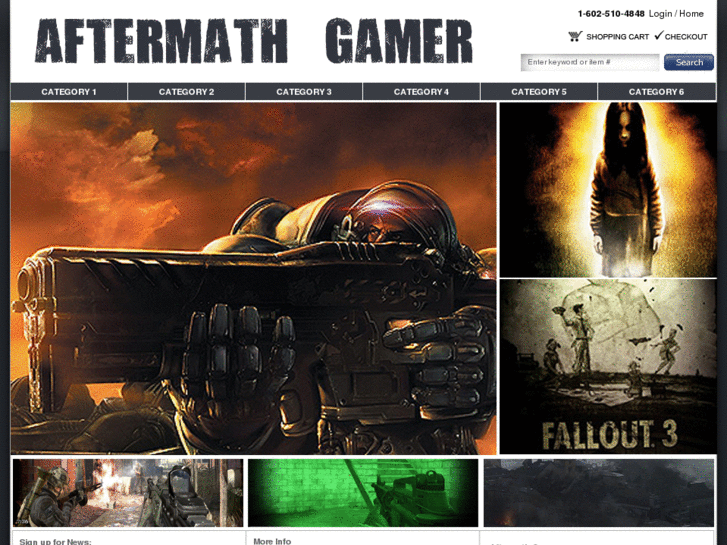Open the soldiers street combat thumbnail
This screenshot has height=545, width=727.
coord(128,493)
